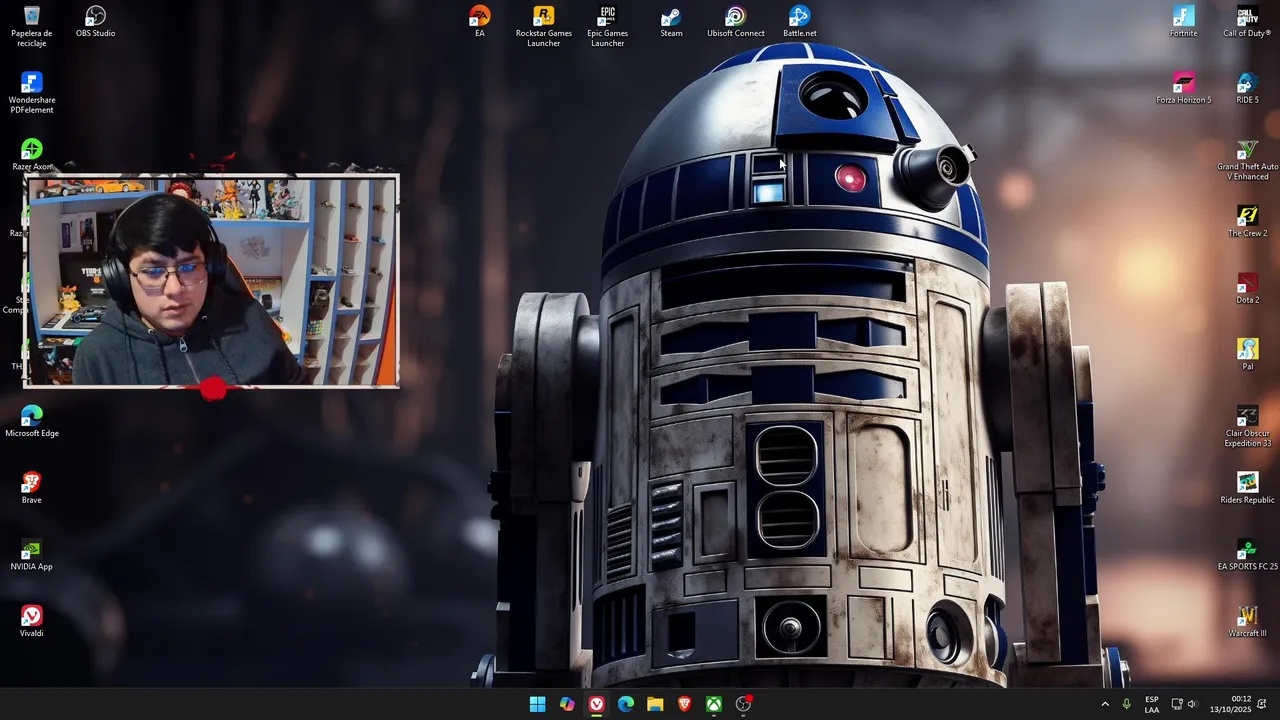Open the volume tray icon
The height and width of the screenshot is (720, 1280).
coord(1192,704)
